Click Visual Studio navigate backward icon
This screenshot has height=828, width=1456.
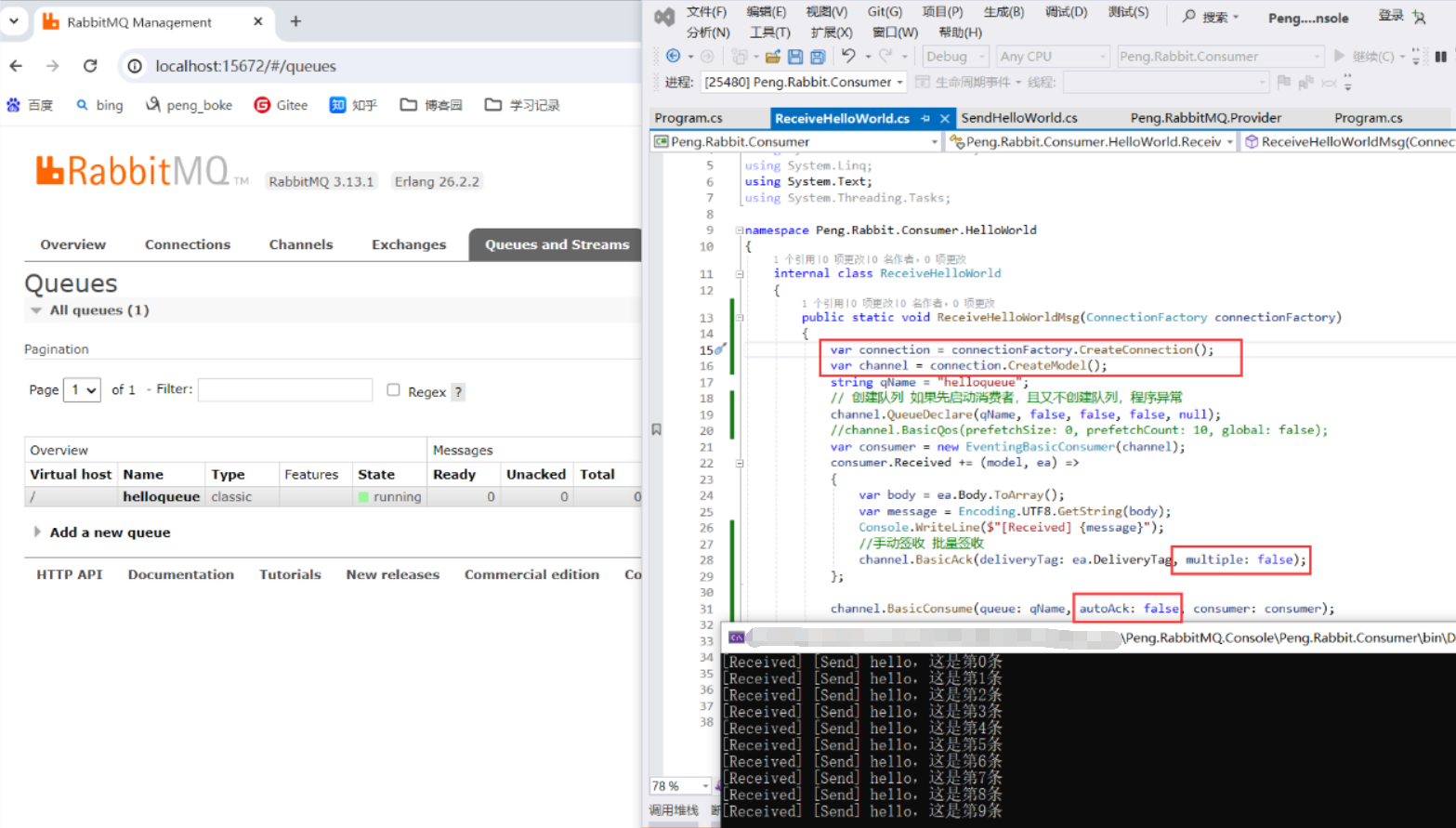674,56
